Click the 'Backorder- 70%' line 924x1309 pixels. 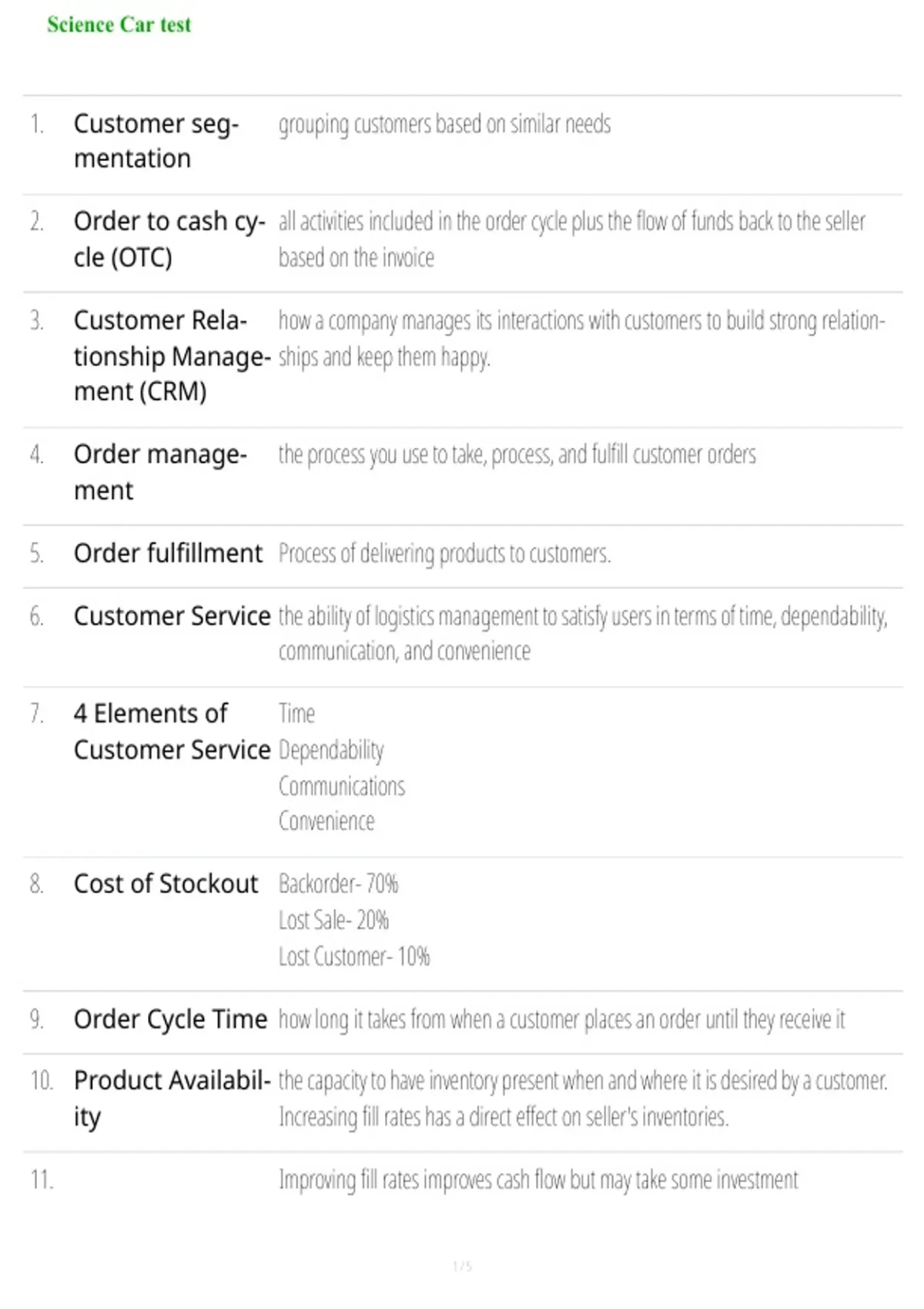[x=338, y=883]
